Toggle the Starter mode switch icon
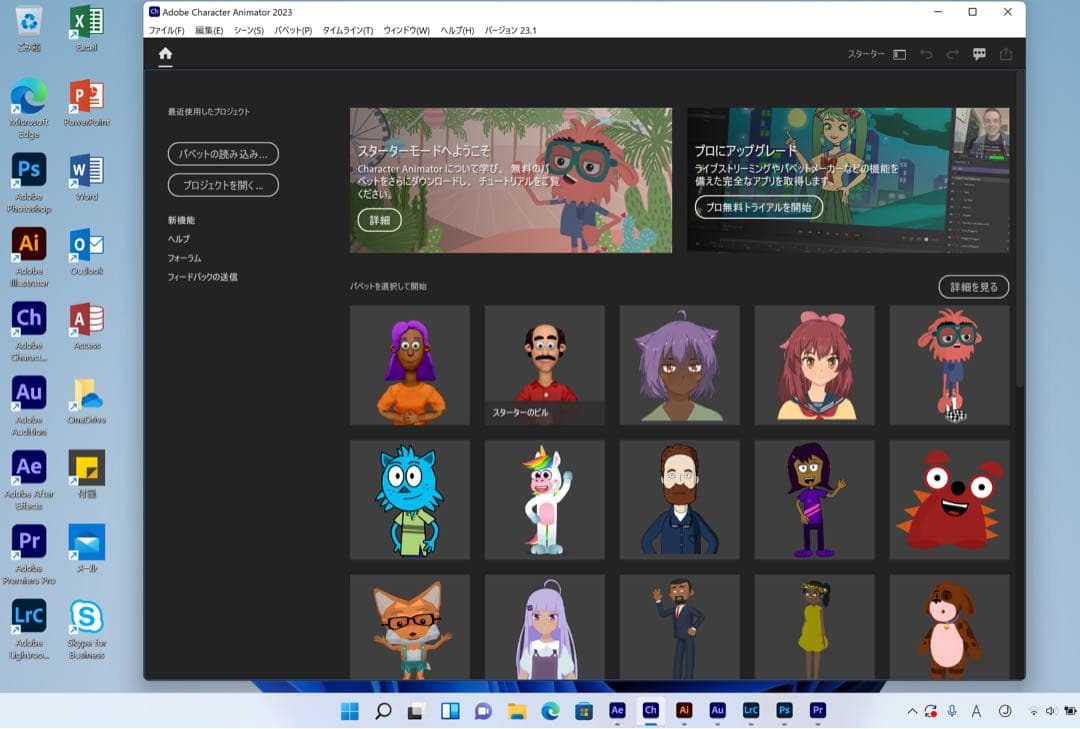 point(899,55)
